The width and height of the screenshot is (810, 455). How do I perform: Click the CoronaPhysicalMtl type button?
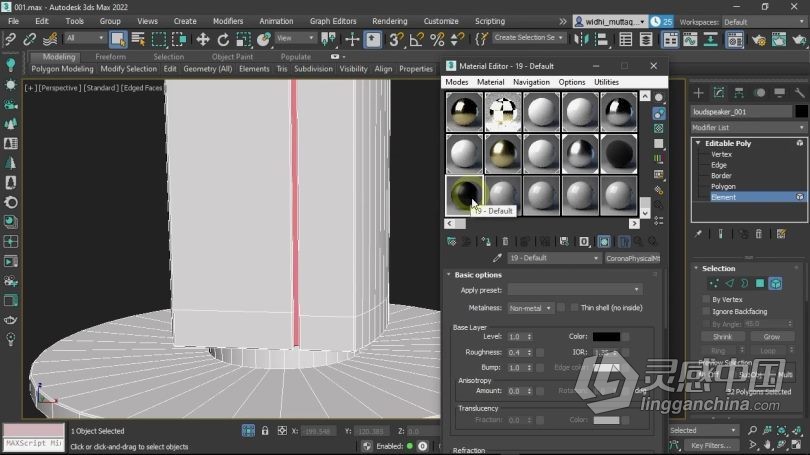[633, 258]
